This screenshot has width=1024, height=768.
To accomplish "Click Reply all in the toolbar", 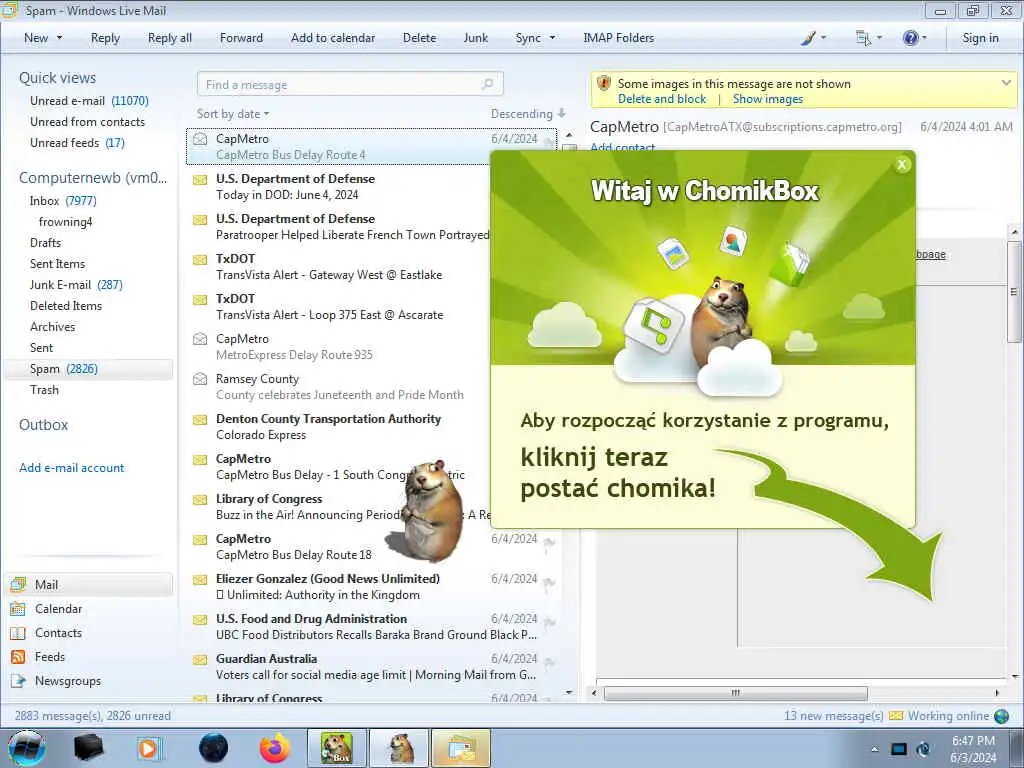I will point(170,38).
